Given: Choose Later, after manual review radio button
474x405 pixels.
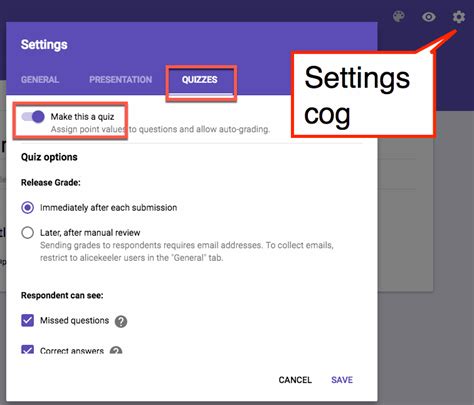Looking at the screenshot, I should tap(27, 233).
